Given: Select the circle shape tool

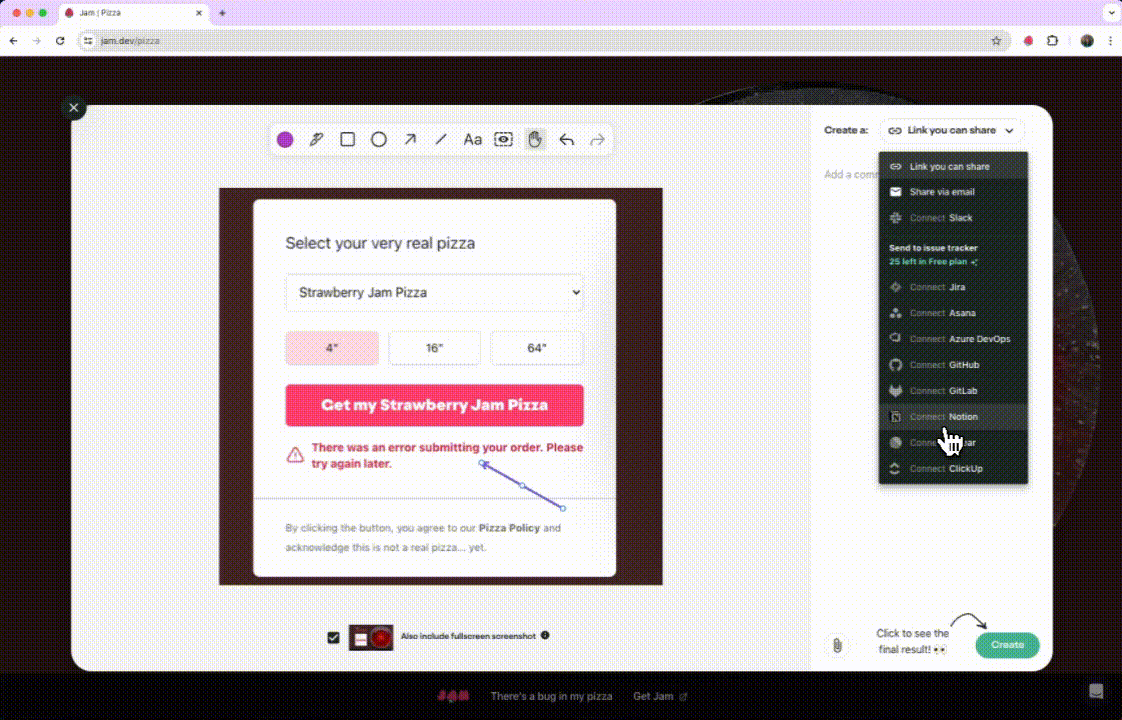Looking at the screenshot, I should [379, 140].
